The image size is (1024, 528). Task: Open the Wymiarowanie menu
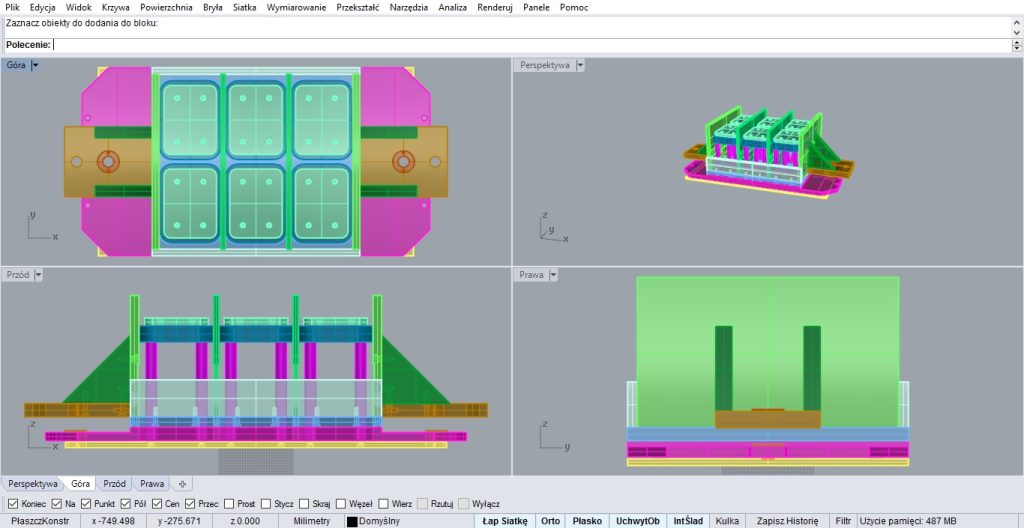[x=296, y=7]
